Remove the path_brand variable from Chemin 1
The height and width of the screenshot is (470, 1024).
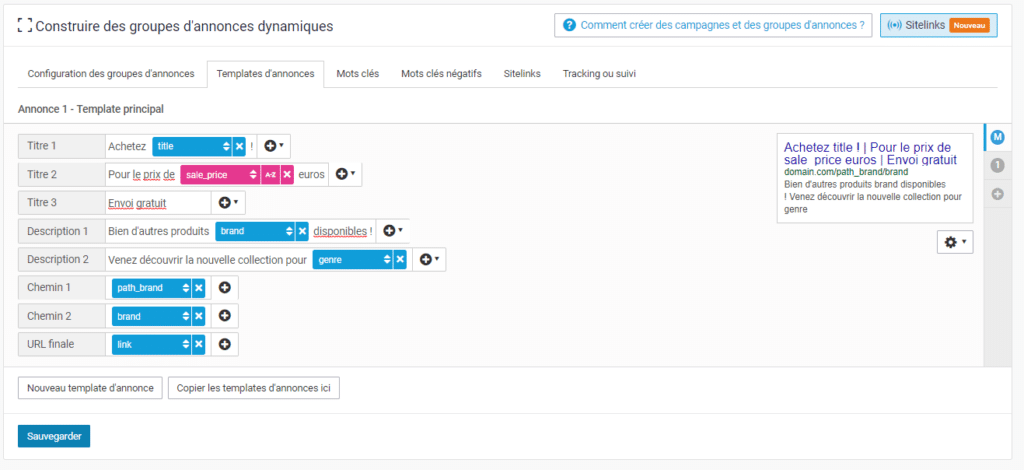coord(199,287)
